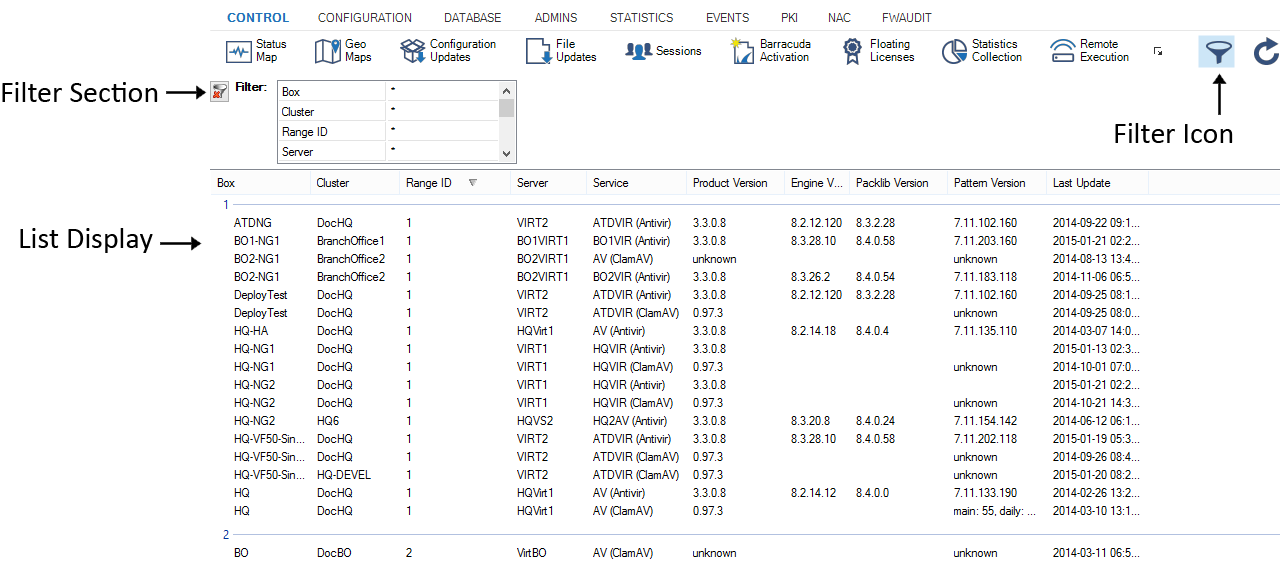Click the BO1VIRT1 server cell

pos(543,241)
